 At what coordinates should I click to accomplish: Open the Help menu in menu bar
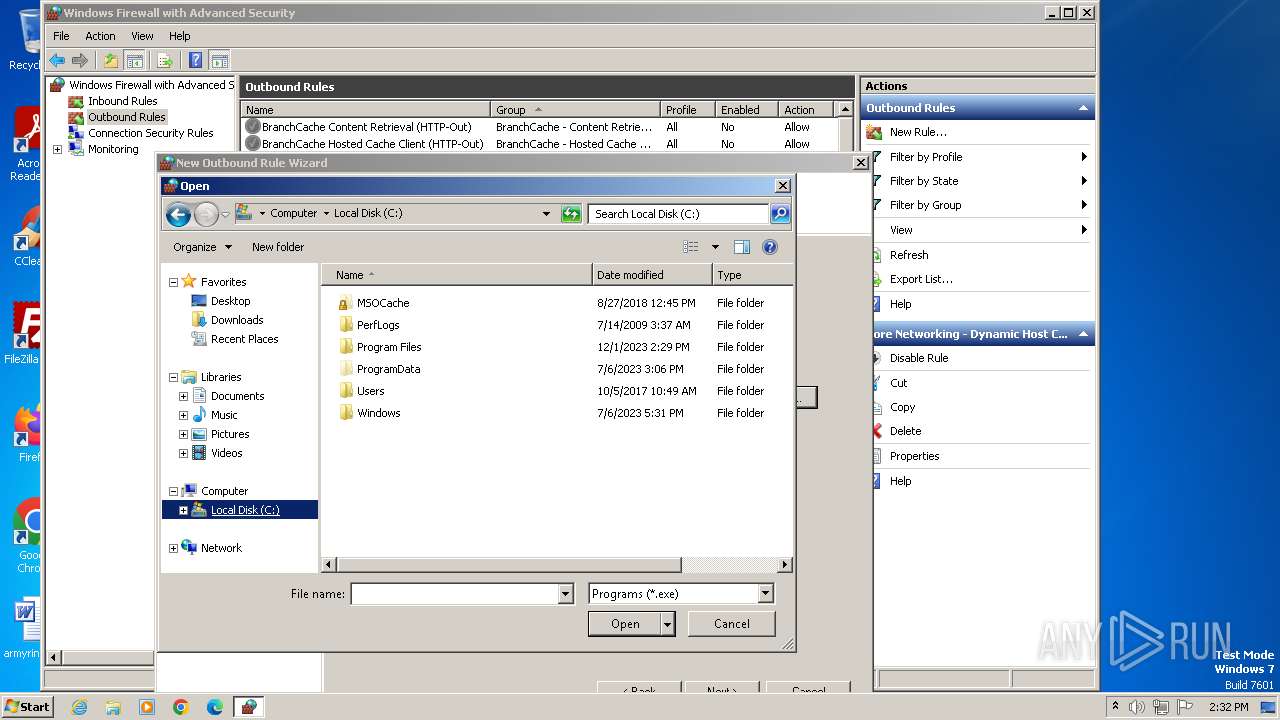point(179,36)
